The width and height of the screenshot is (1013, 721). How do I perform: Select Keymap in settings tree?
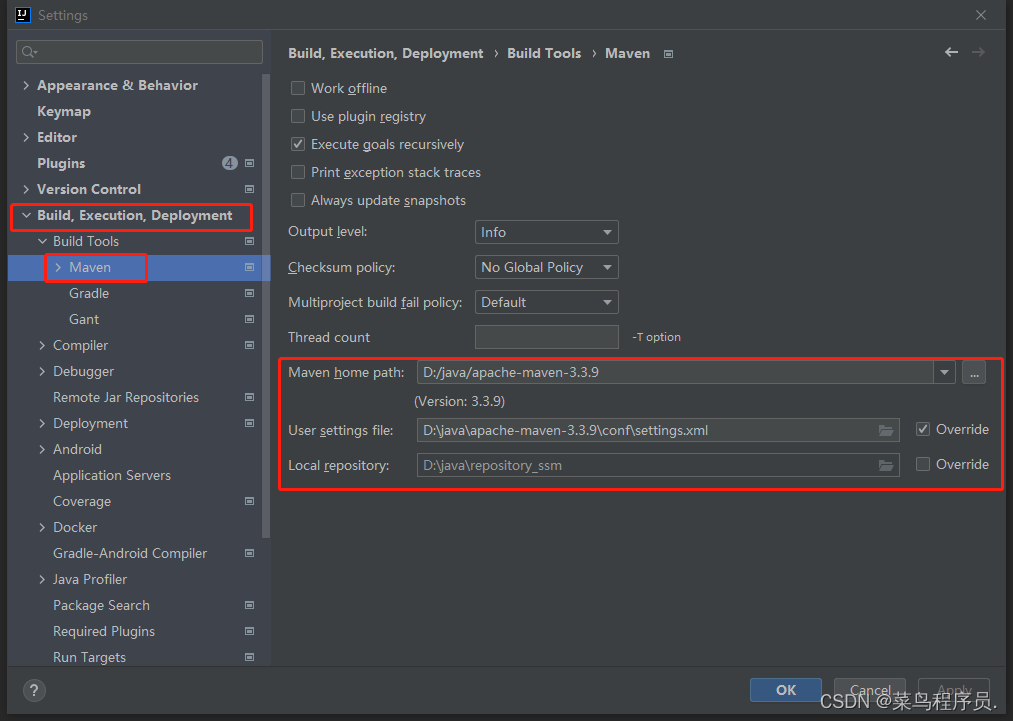[x=64, y=111]
